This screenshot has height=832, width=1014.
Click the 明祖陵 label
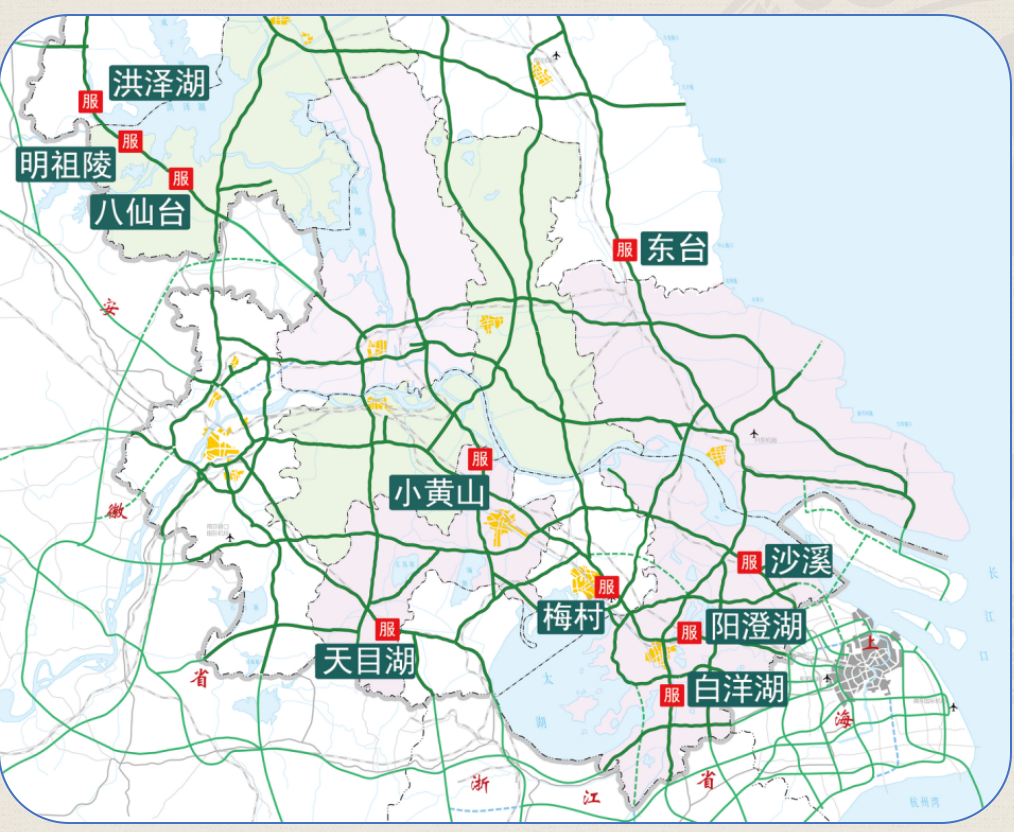[x=66, y=165]
